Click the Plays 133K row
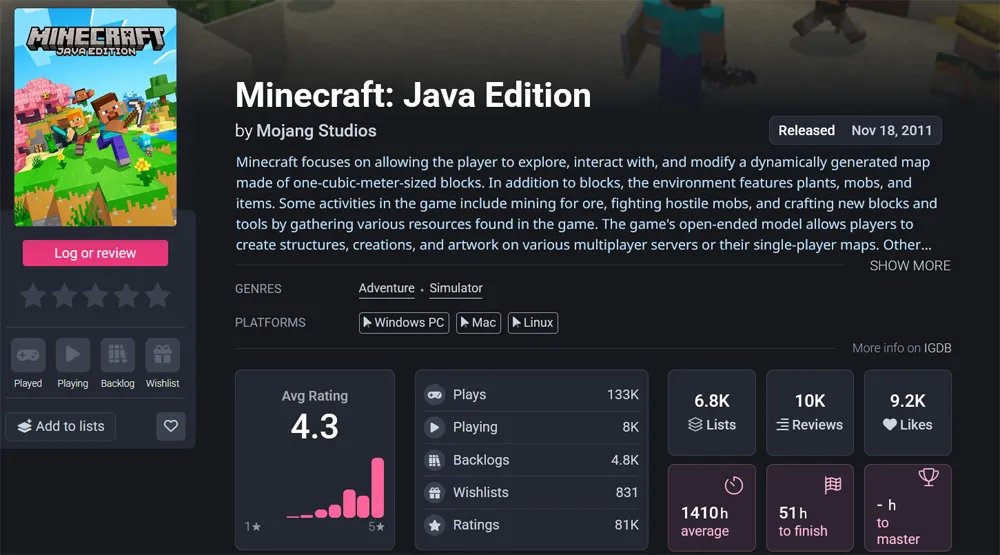Viewport: 1000px width, 555px height. (x=532, y=395)
